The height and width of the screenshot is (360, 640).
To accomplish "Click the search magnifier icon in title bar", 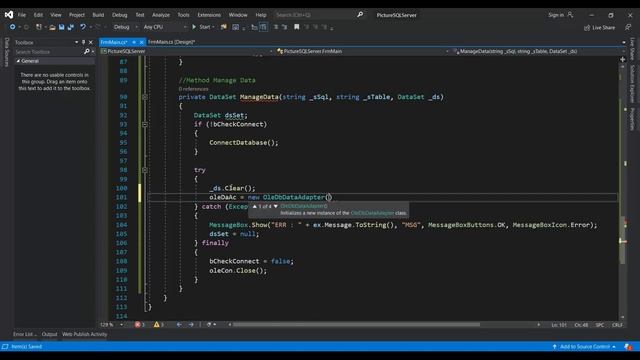I will 360,15.
